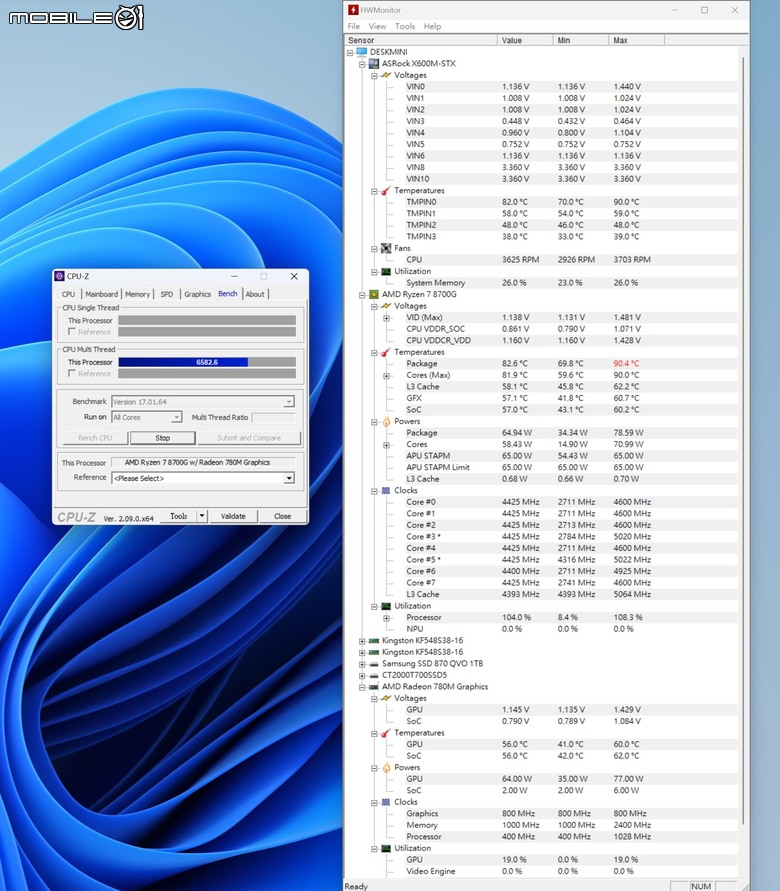Click the Ryzen Clocks icon

pos(386,490)
